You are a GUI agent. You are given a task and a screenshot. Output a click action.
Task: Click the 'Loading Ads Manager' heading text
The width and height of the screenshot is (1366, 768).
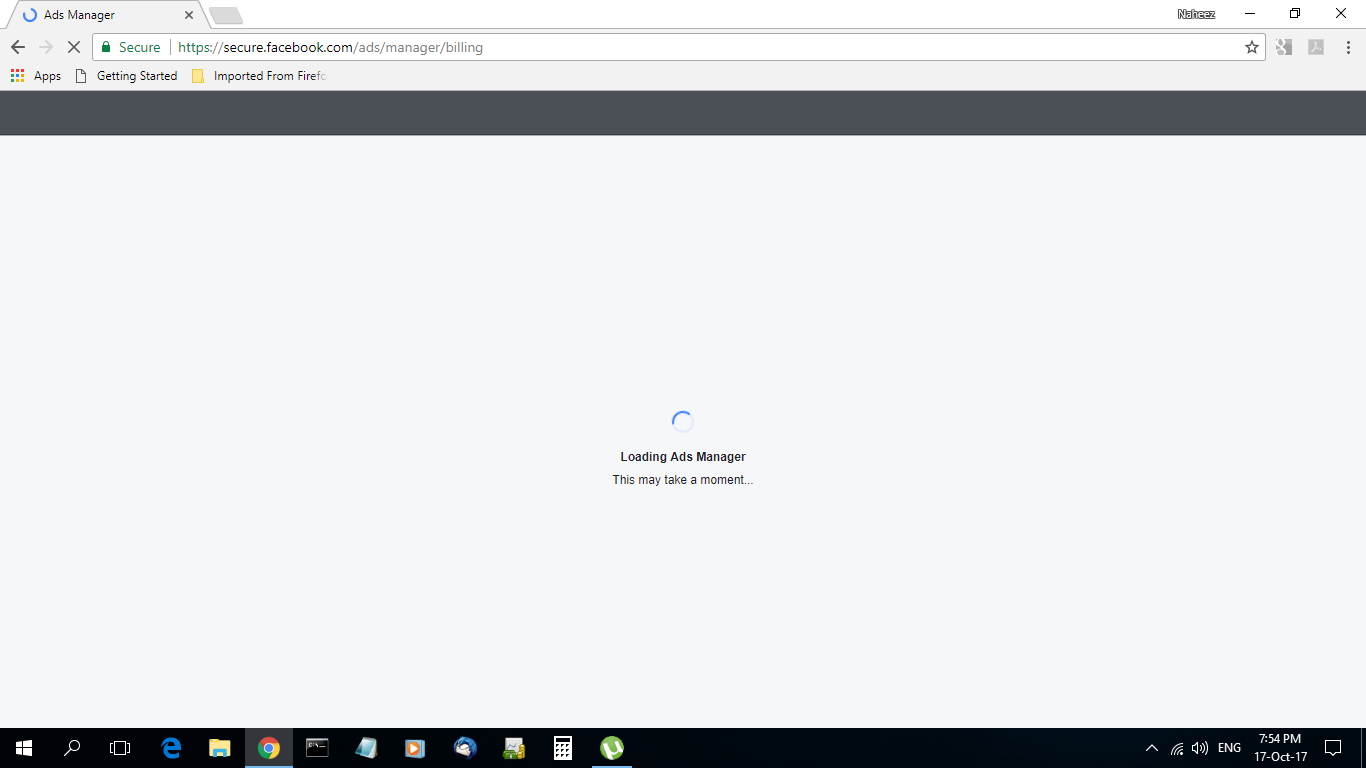[683, 457]
